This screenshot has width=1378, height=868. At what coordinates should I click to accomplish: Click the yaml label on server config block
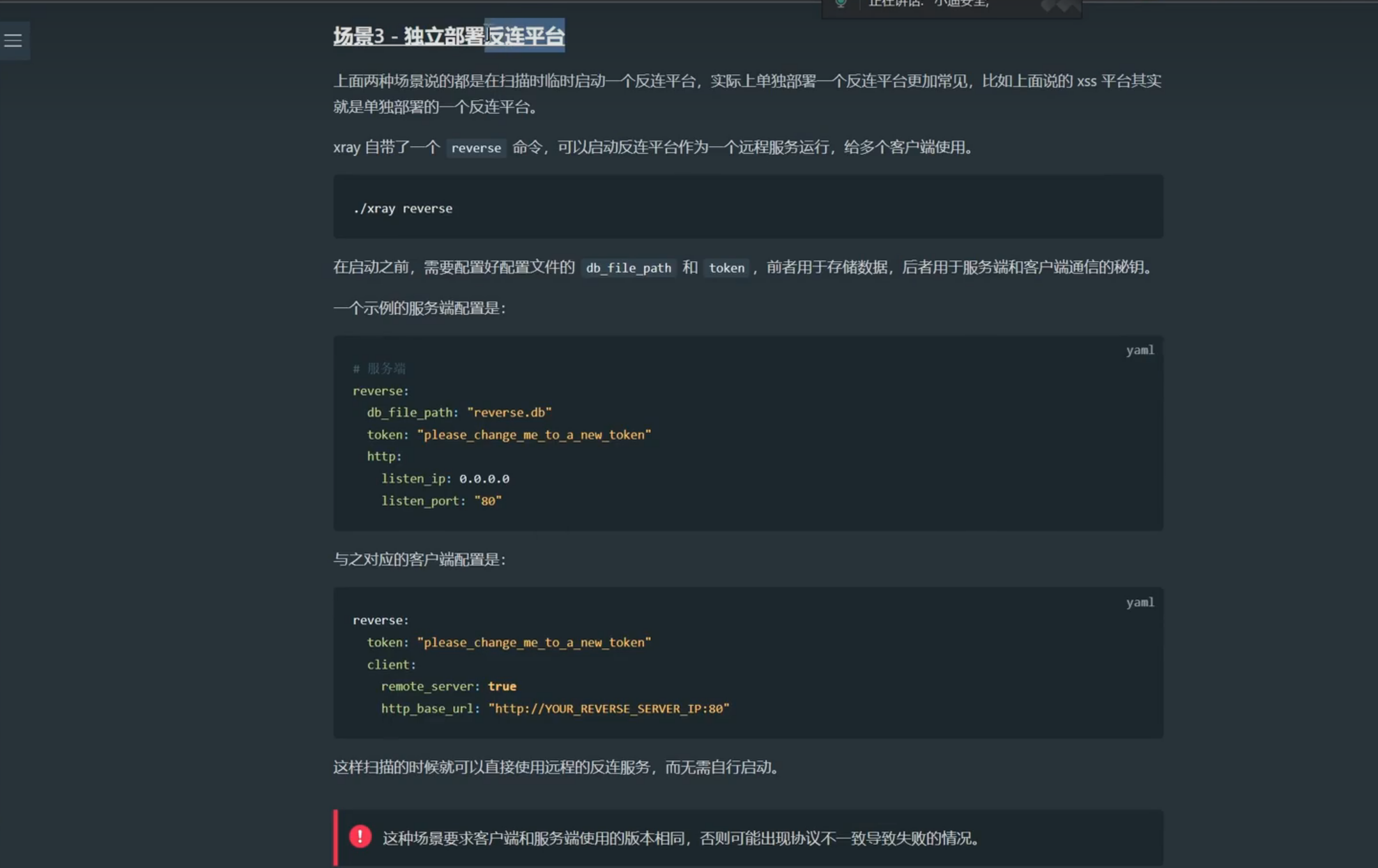pyautogui.click(x=1139, y=350)
